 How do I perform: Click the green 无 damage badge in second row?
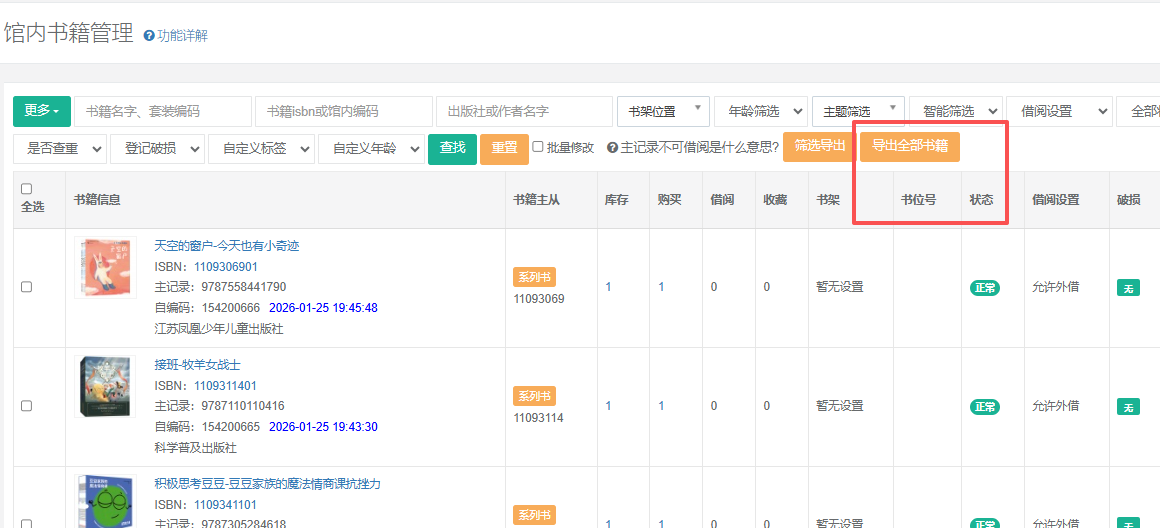1127,407
